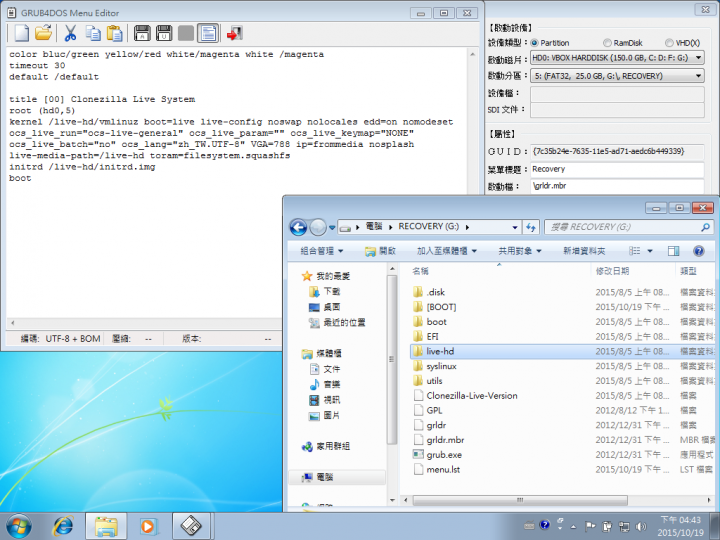Click the Windows Explorer taskbar icon
Screen dimensions: 720x540
pyautogui.click(x=106, y=526)
